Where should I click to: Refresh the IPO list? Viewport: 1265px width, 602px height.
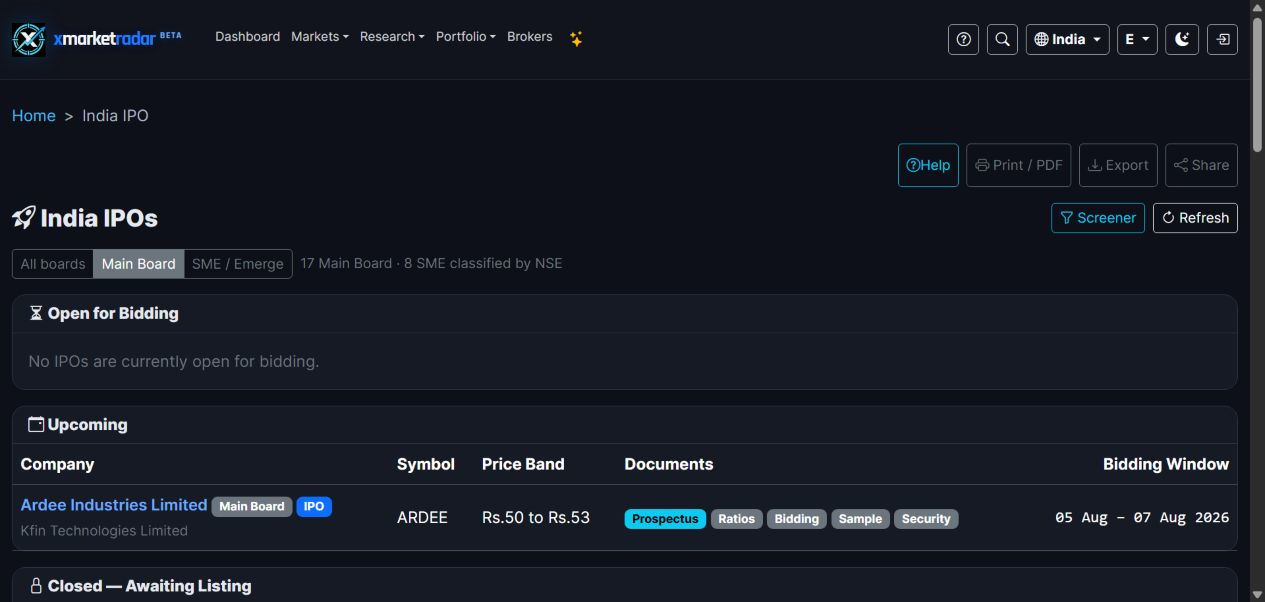tap(1195, 218)
